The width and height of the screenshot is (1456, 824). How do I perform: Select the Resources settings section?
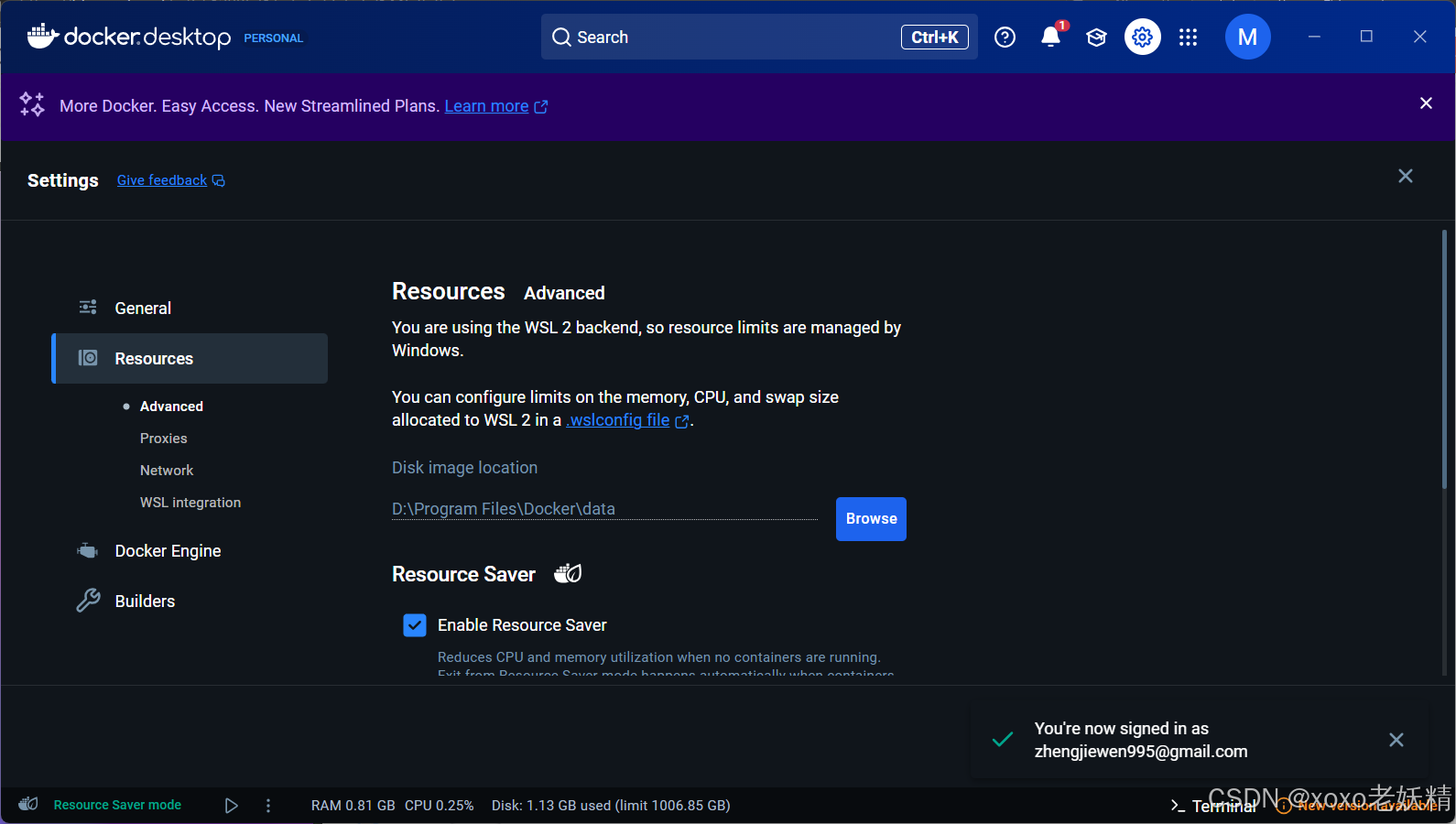[x=190, y=359]
